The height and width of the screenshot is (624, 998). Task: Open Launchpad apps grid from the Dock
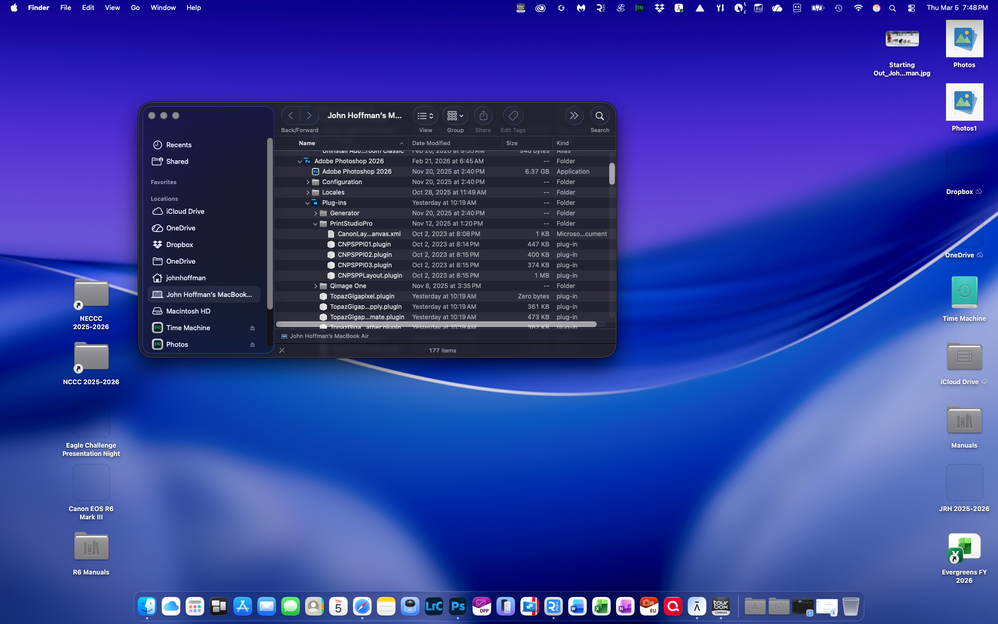tap(195, 606)
